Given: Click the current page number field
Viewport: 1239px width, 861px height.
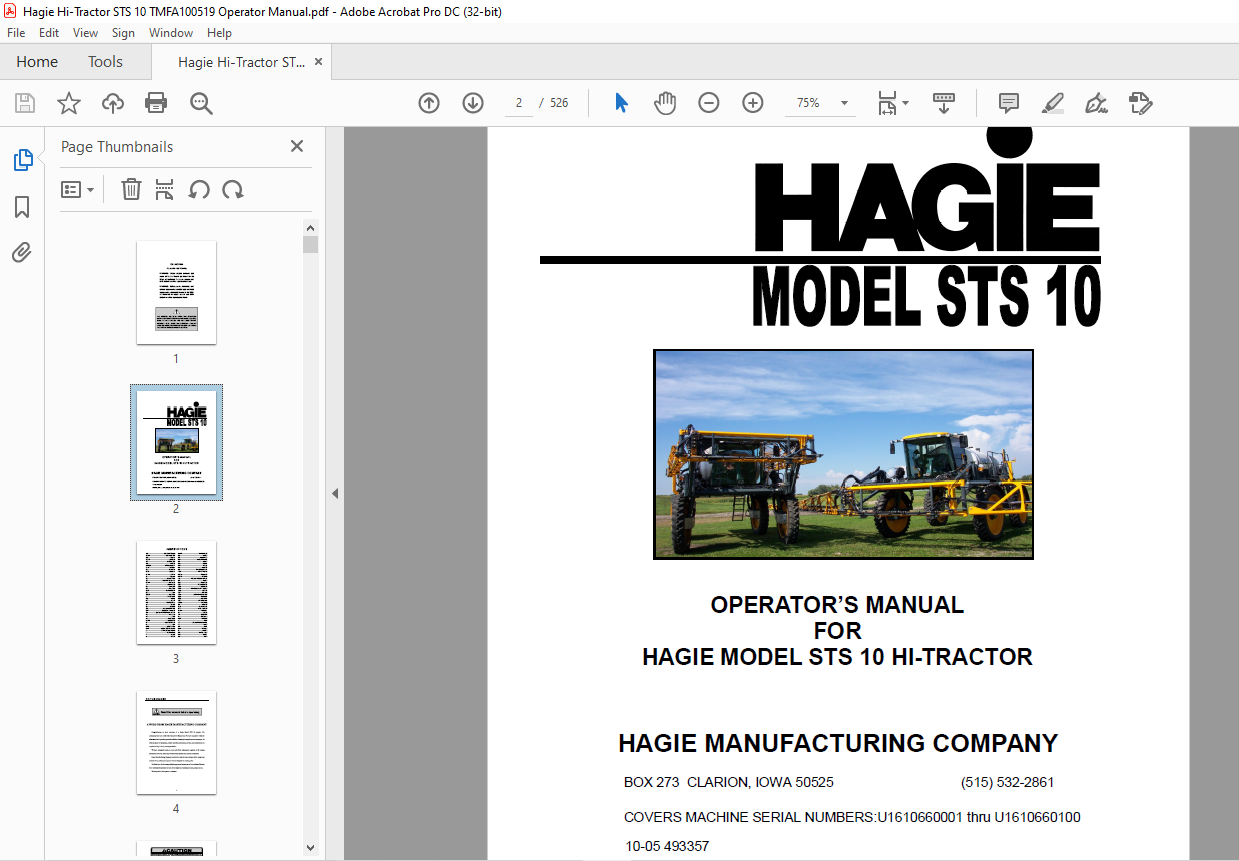Looking at the screenshot, I should pos(519,103).
